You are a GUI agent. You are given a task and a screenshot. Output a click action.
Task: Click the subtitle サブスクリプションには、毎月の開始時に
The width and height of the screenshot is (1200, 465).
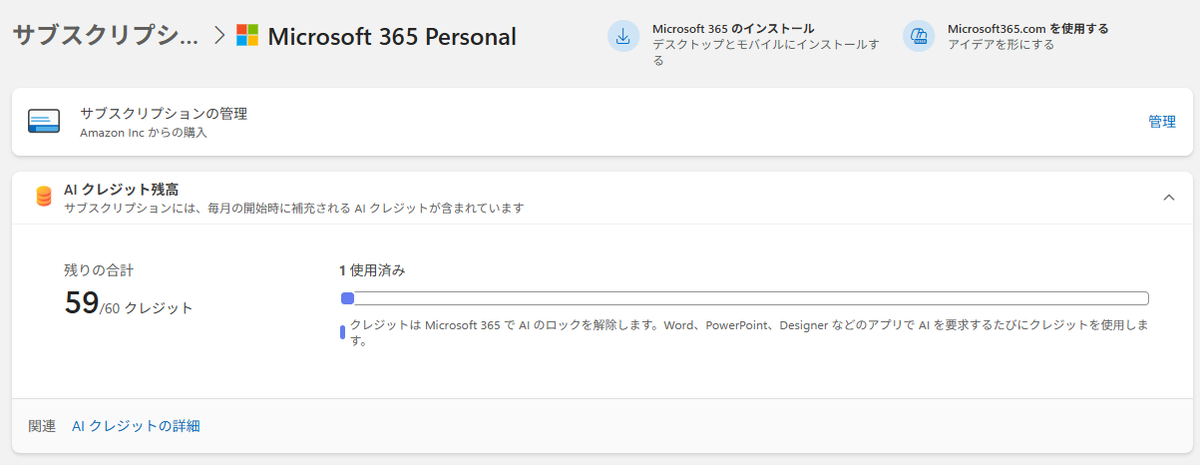(293, 208)
